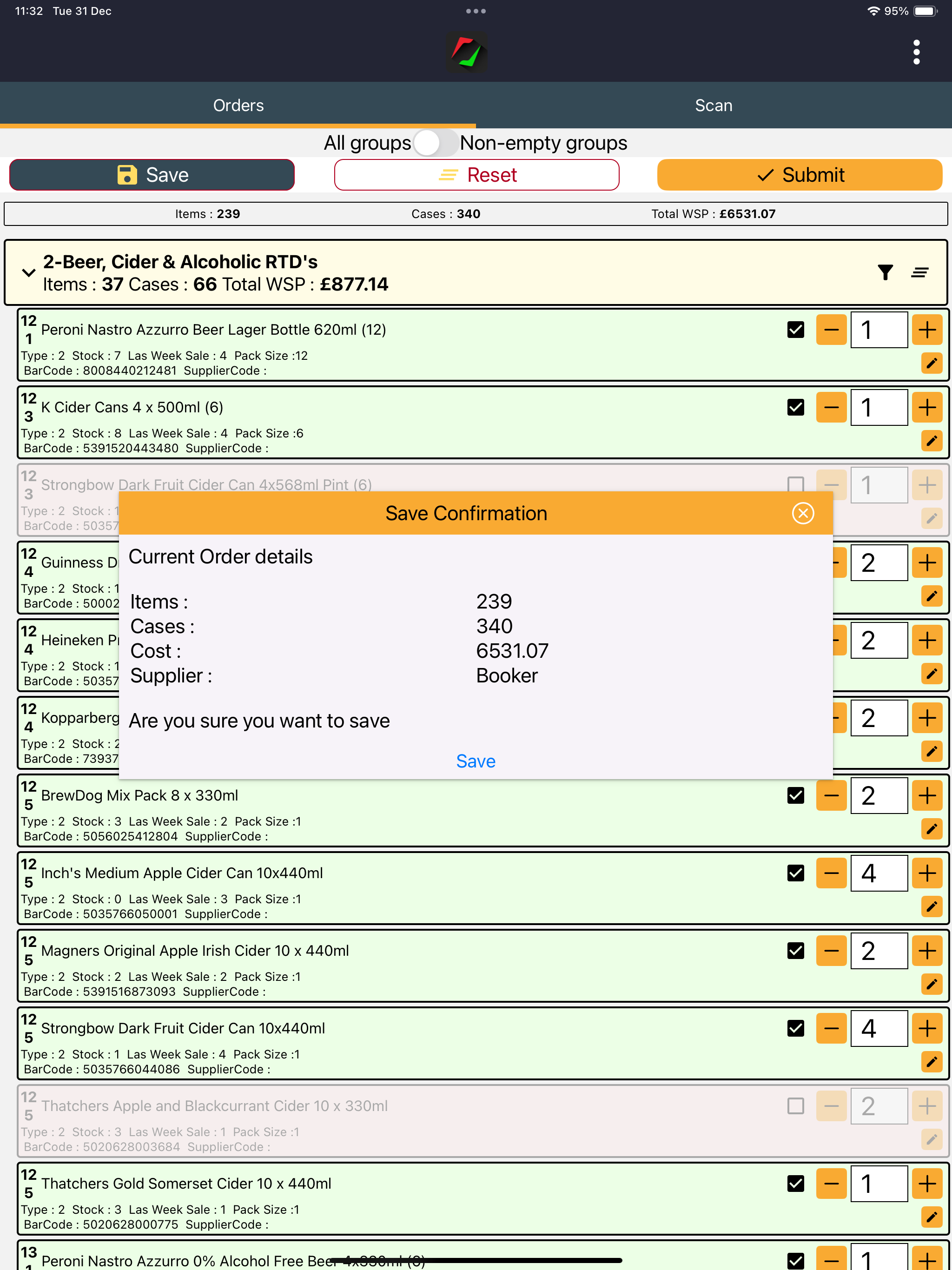
Task: Decrease quantity of Strongbow 10x440ml
Action: click(x=832, y=1028)
